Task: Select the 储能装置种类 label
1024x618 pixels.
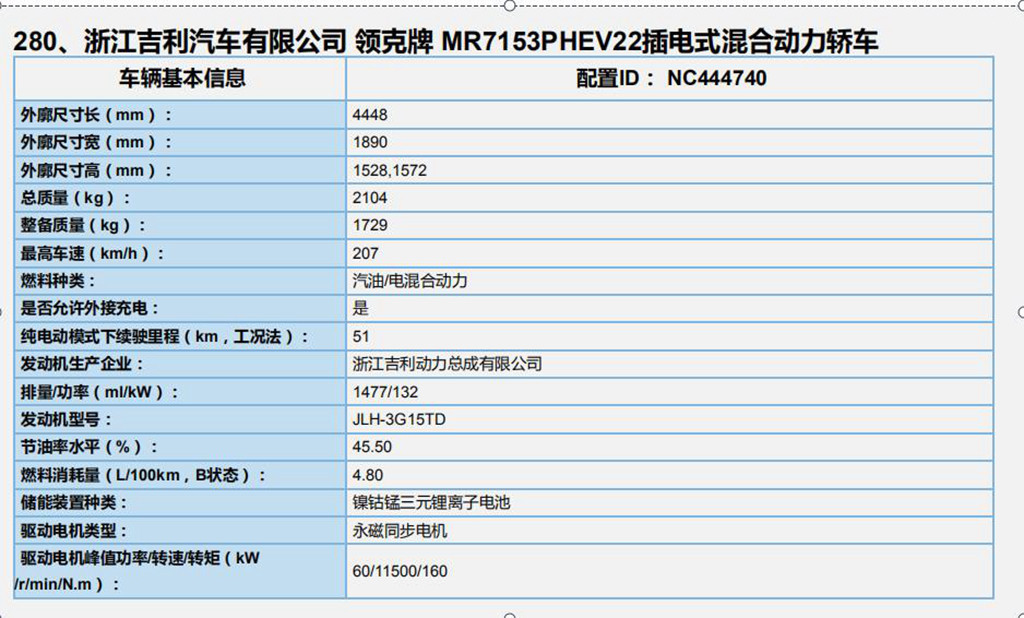Action: [x=73, y=502]
